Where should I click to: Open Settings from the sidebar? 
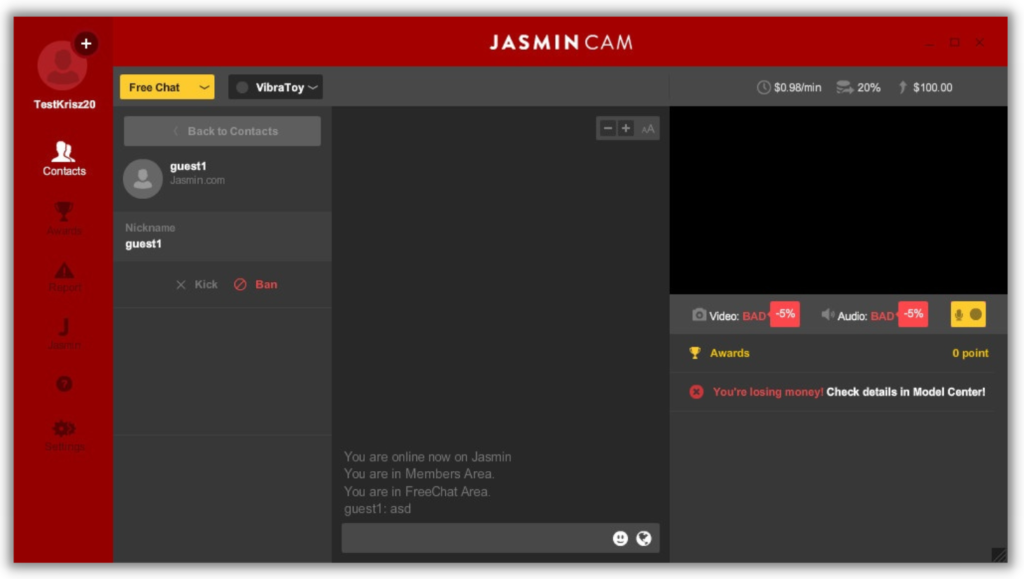(64, 435)
